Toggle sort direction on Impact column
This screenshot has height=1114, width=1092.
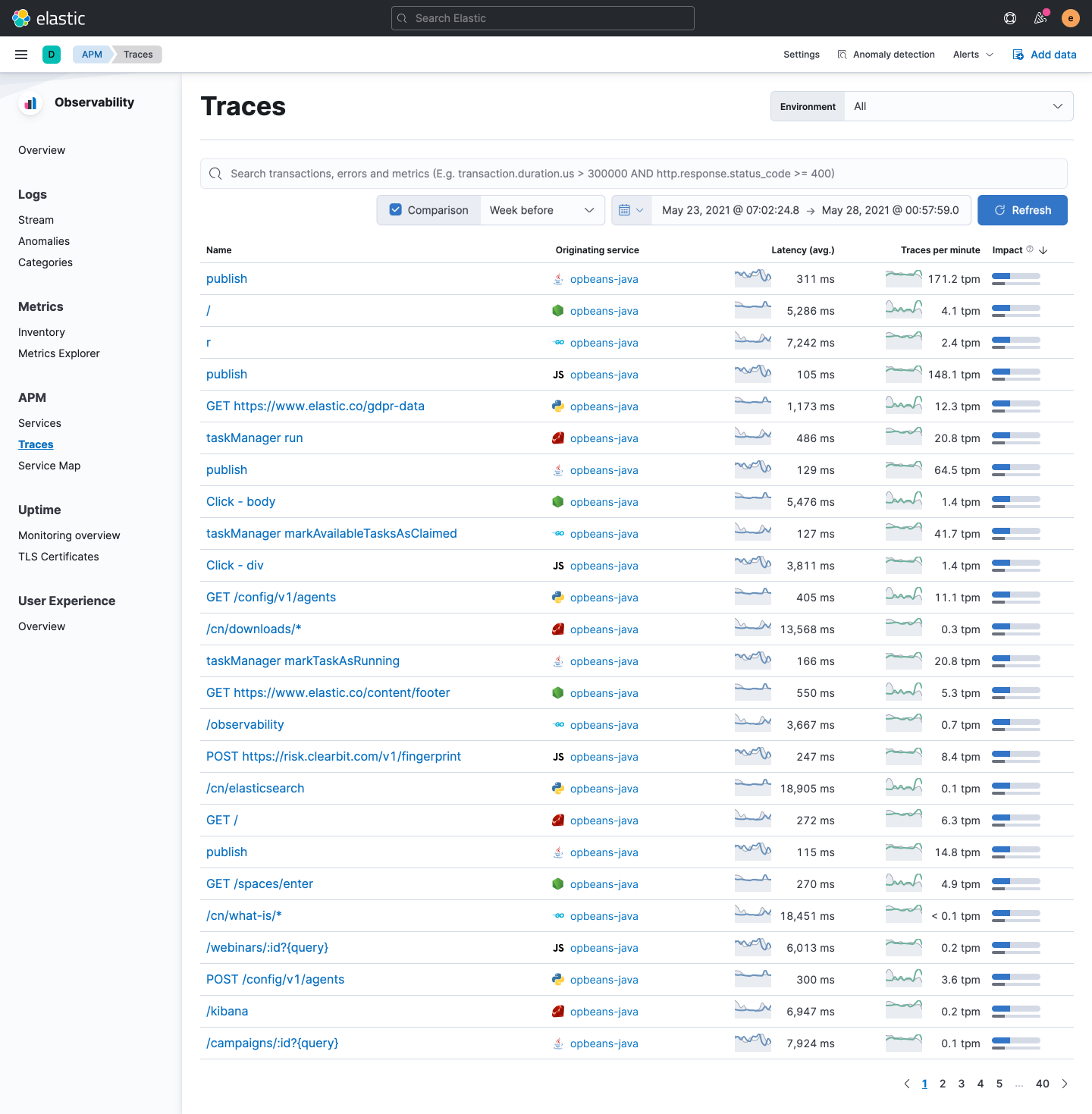1043,249
